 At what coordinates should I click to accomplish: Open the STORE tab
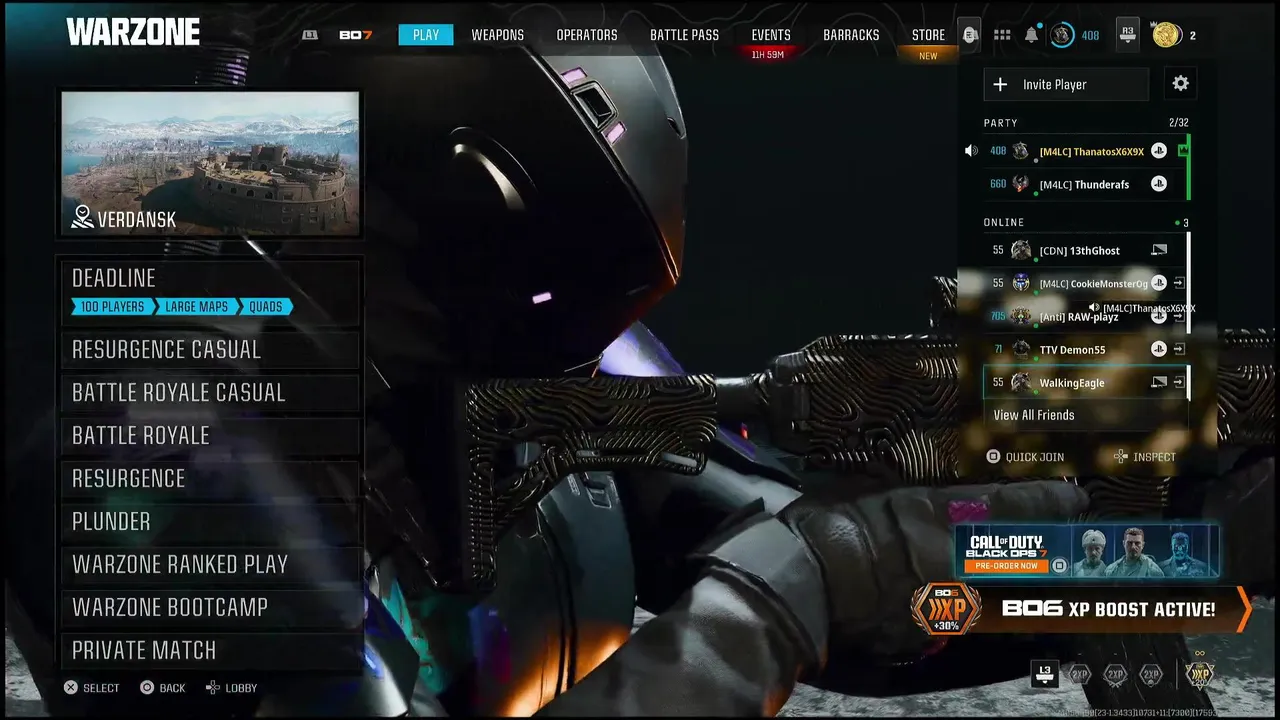pos(928,35)
